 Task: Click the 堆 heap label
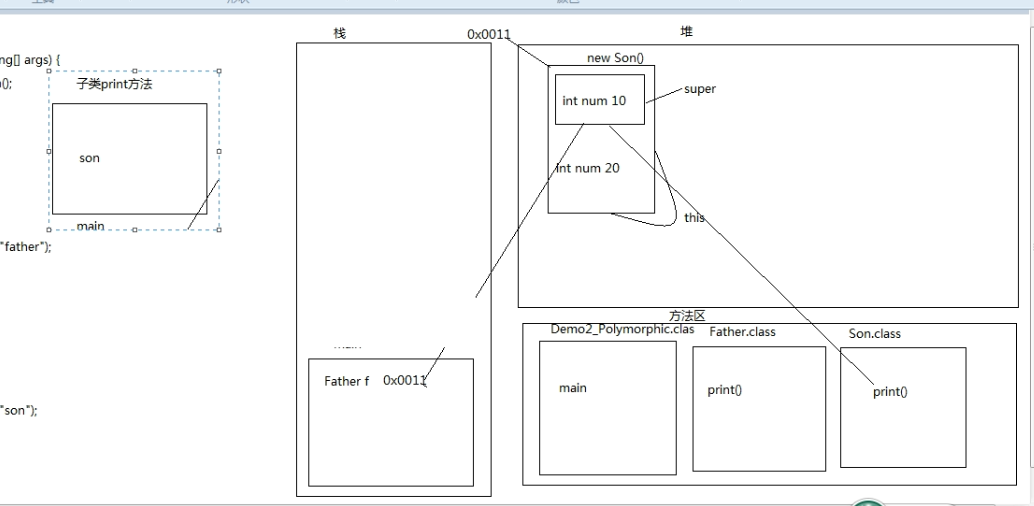[x=686, y=32]
